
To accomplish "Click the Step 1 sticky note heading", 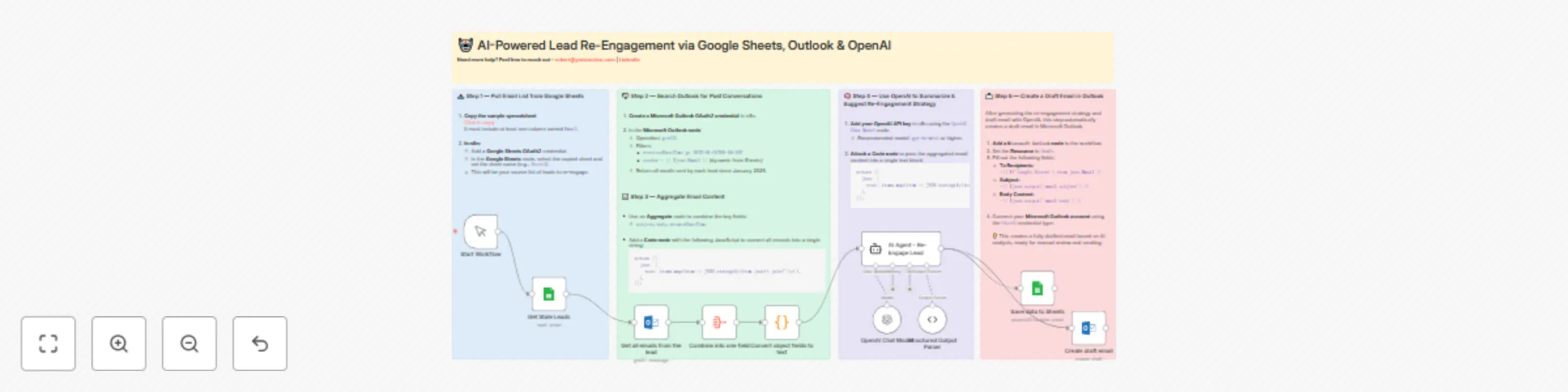I will 521,96.
